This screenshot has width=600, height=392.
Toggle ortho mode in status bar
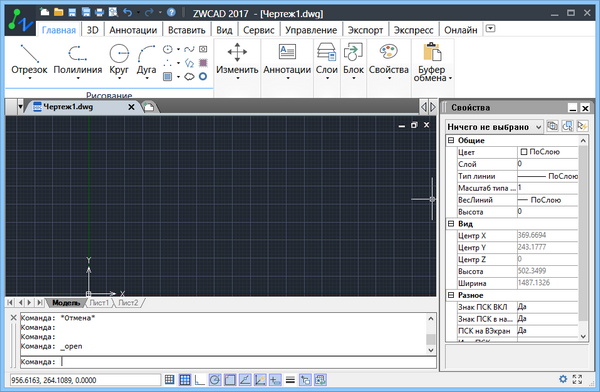click(x=199, y=380)
